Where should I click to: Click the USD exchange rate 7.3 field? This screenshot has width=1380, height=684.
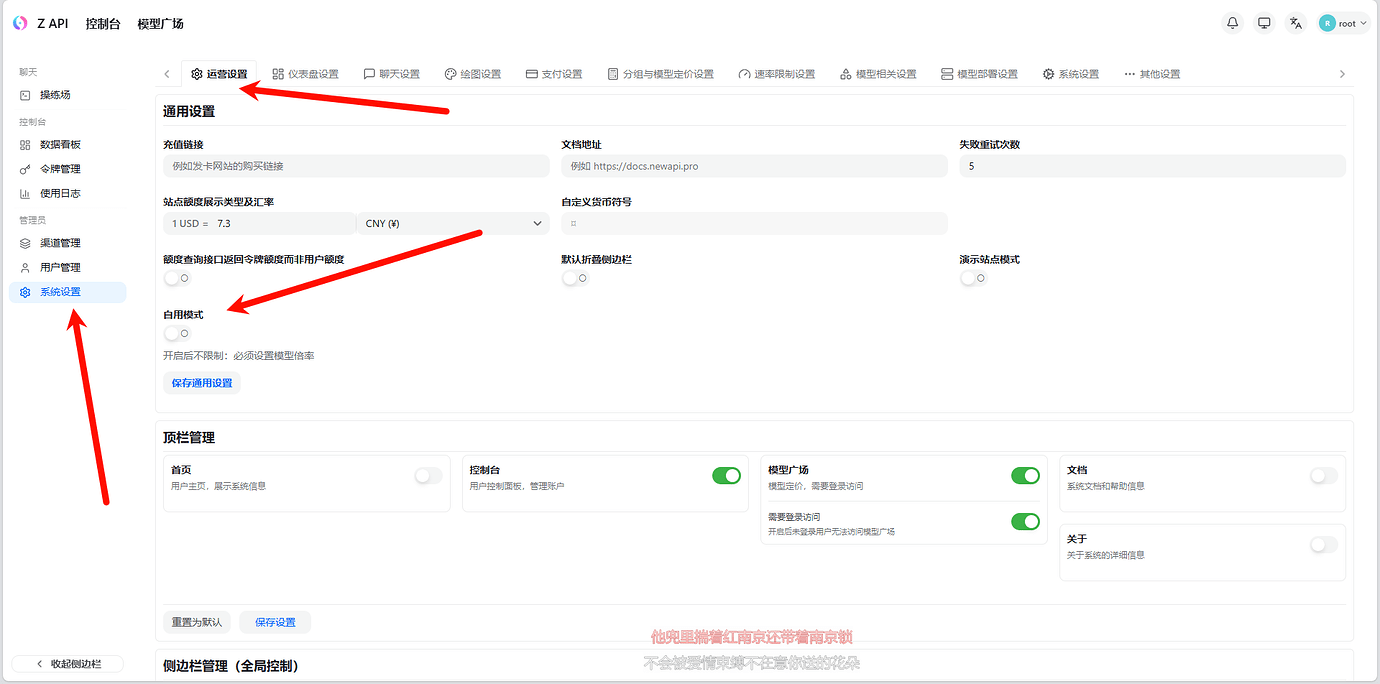(259, 224)
